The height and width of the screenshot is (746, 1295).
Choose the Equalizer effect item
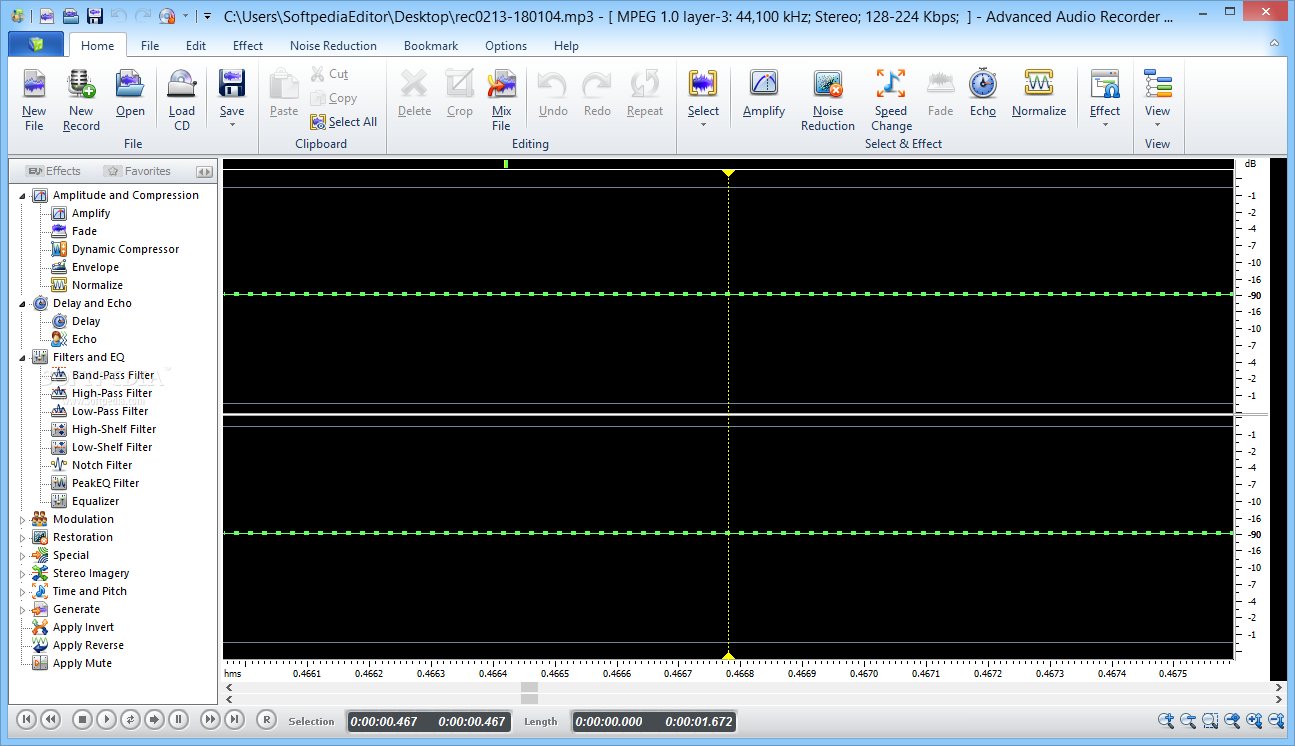[x=95, y=502]
